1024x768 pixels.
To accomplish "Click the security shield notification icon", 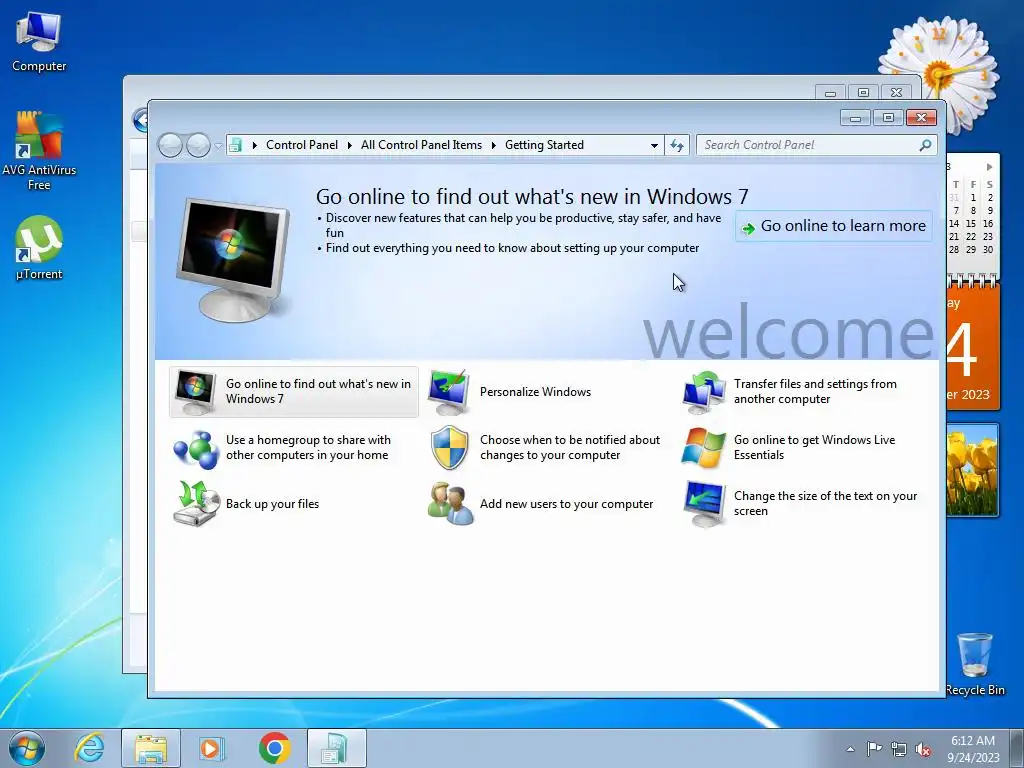I will tap(449, 448).
